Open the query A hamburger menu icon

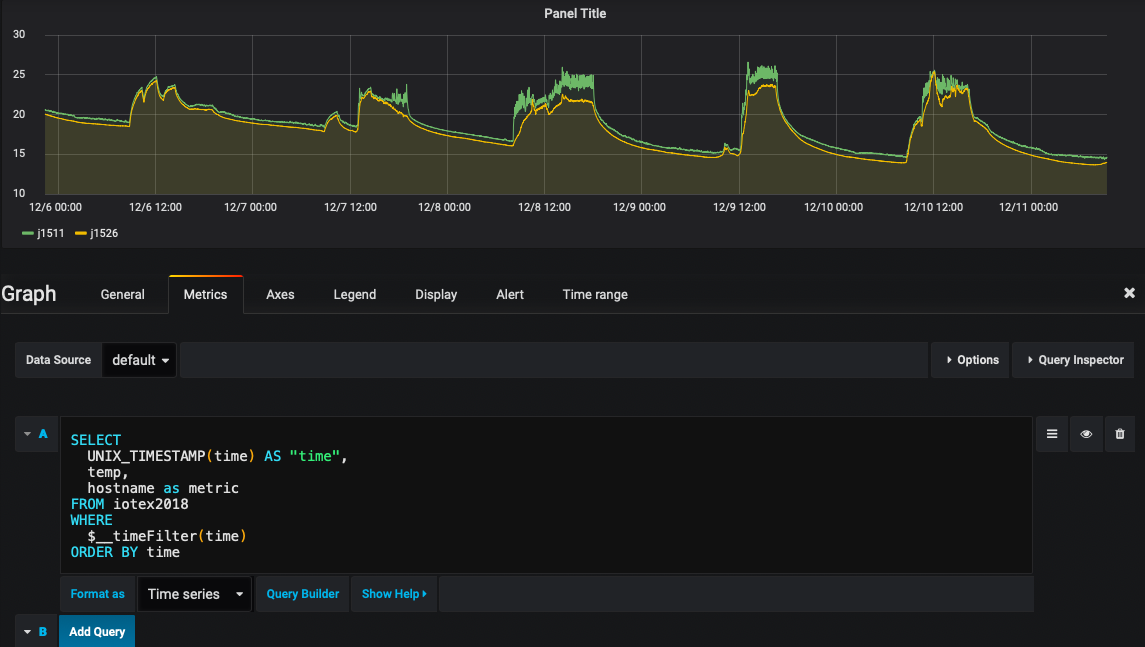click(1052, 434)
